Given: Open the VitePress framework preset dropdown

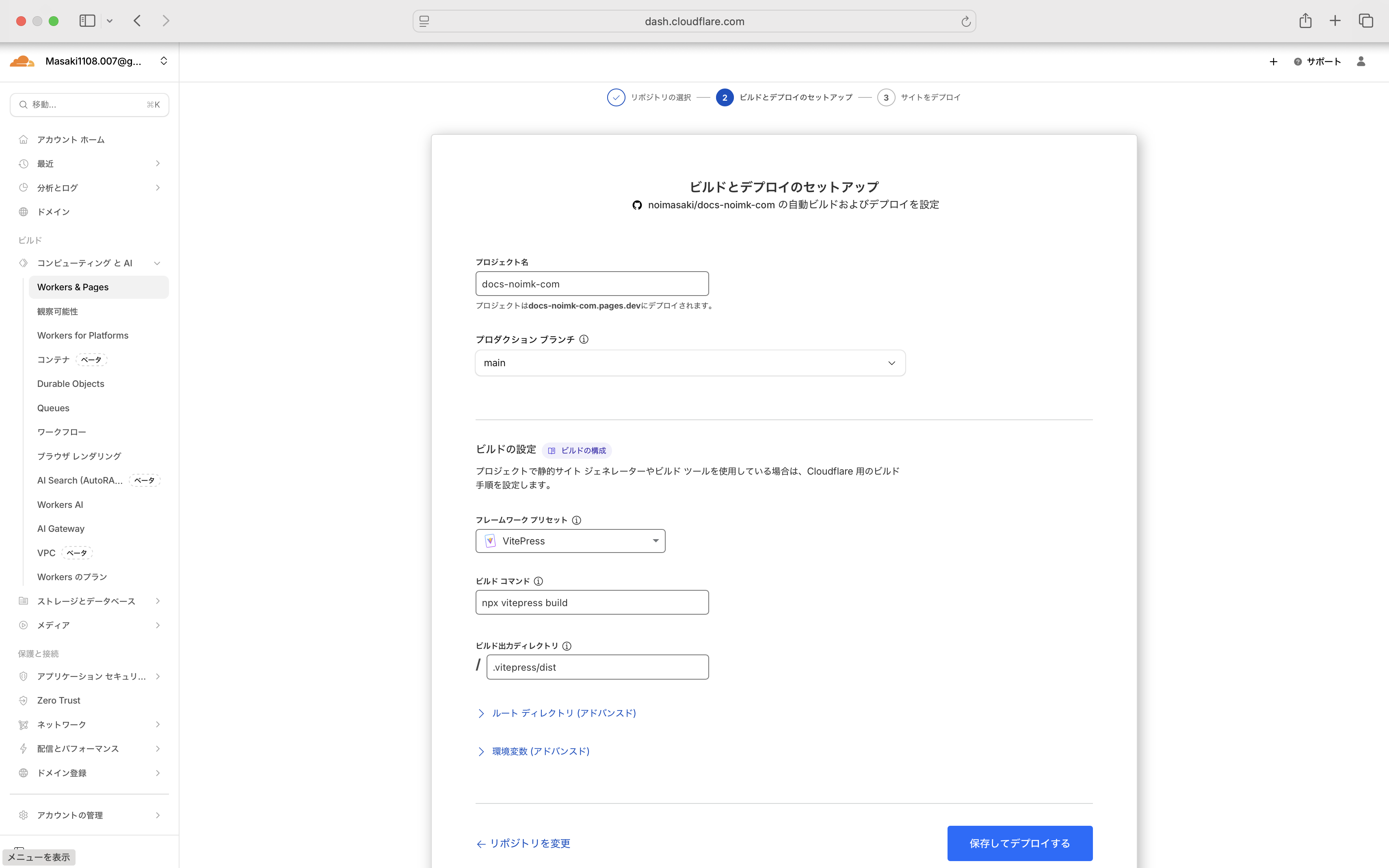Looking at the screenshot, I should (570, 541).
